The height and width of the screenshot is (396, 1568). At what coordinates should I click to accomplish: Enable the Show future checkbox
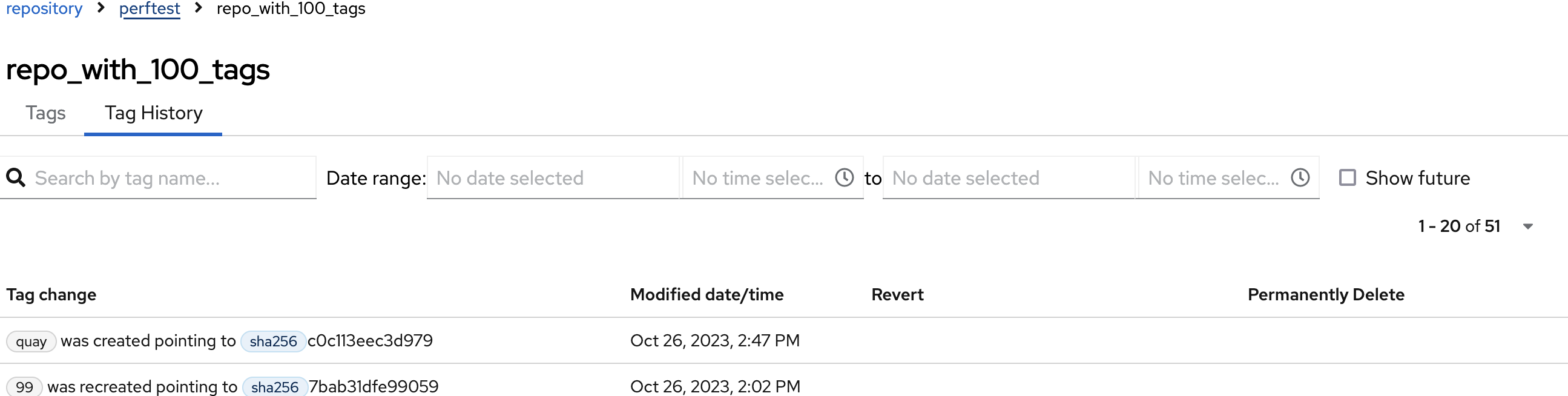pos(1348,178)
